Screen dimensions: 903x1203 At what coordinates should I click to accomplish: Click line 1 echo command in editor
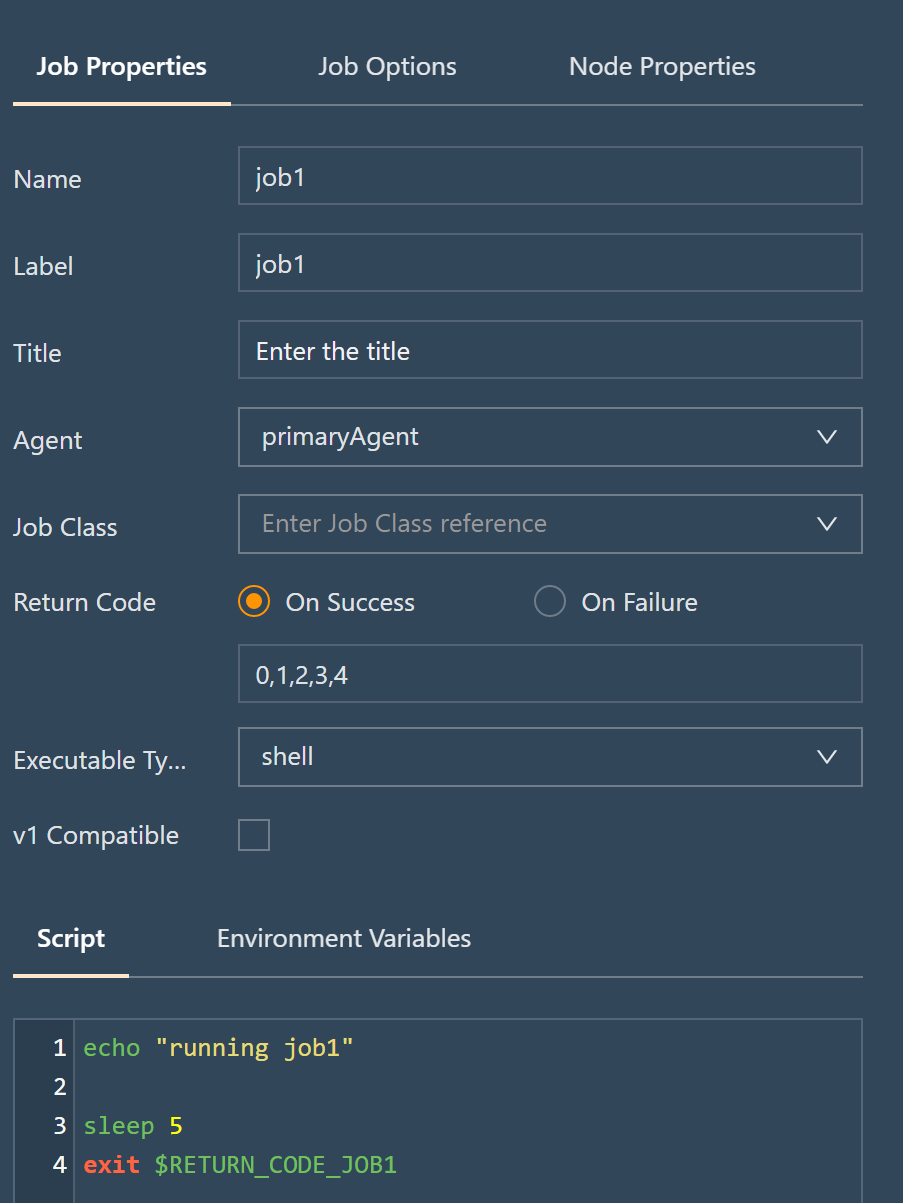pyautogui.click(x=219, y=1048)
